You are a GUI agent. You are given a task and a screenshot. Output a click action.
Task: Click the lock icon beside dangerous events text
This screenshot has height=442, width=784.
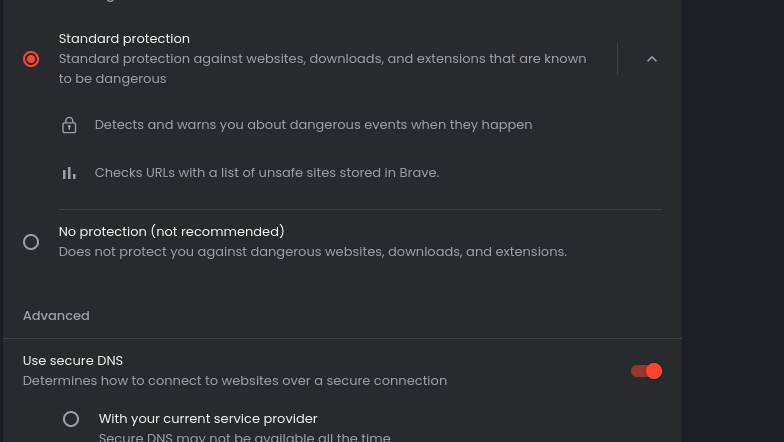click(x=69, y=125)
